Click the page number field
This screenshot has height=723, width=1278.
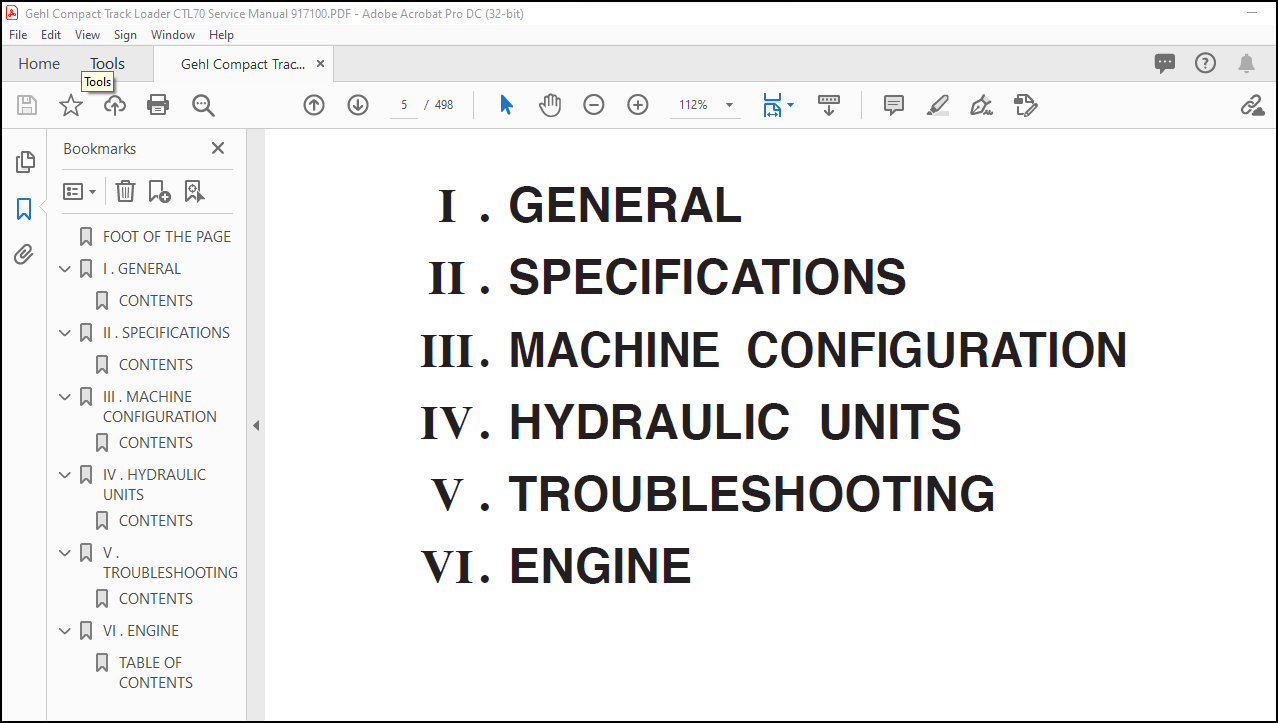[x=404, y=105]
